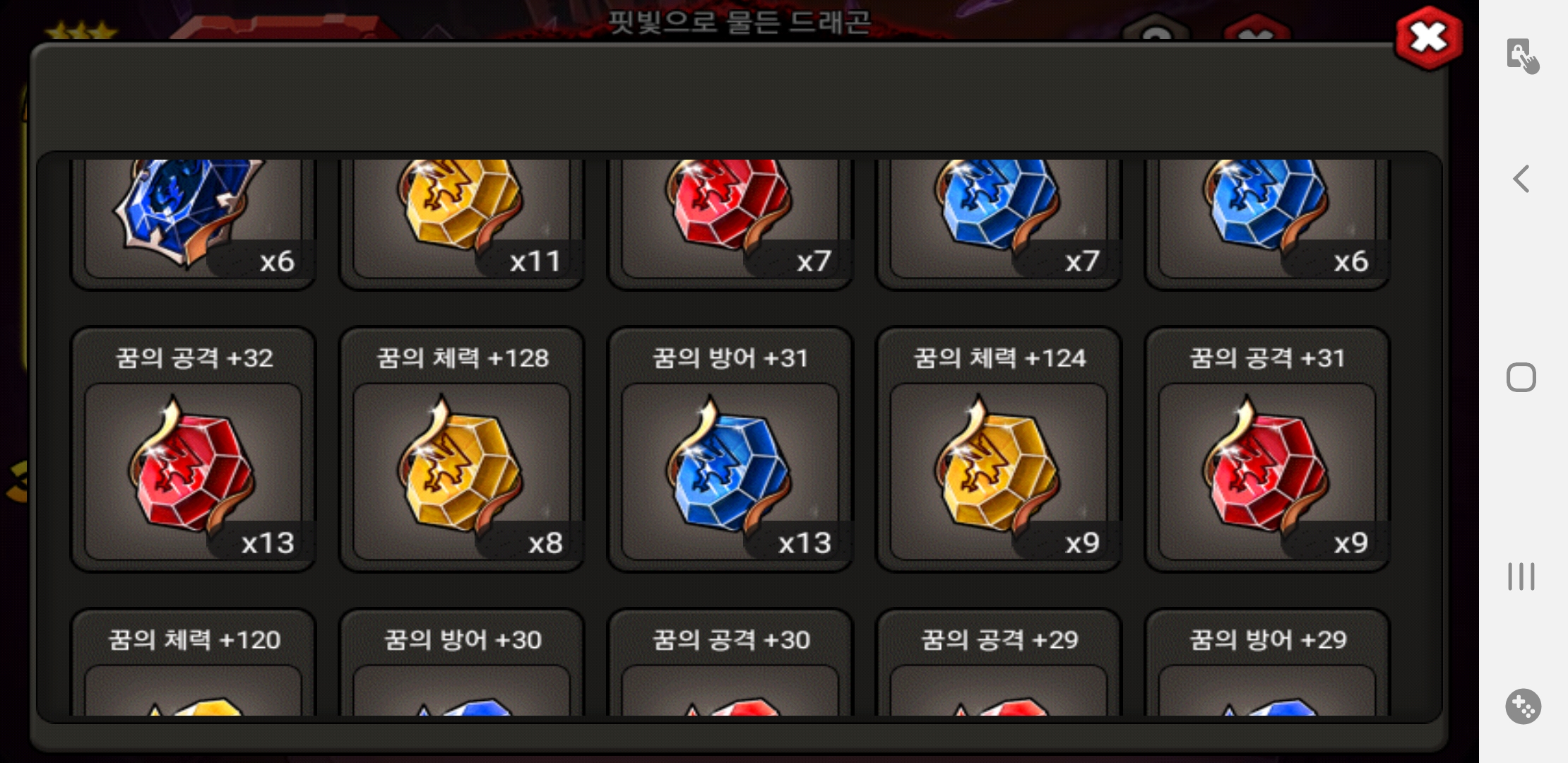Viewport: 1568px width, 763px height.
Task: Select the yellow 꿈의 체력 +128 gem
Action: (461, 449)
